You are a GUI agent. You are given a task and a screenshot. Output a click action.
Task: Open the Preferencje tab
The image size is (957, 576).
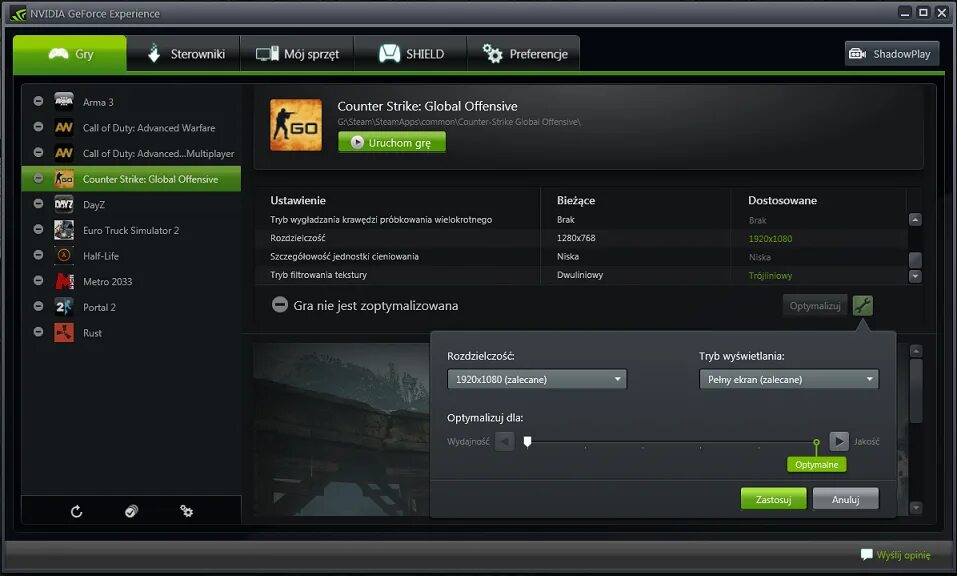pyautogui.click(x=524, y=54)
